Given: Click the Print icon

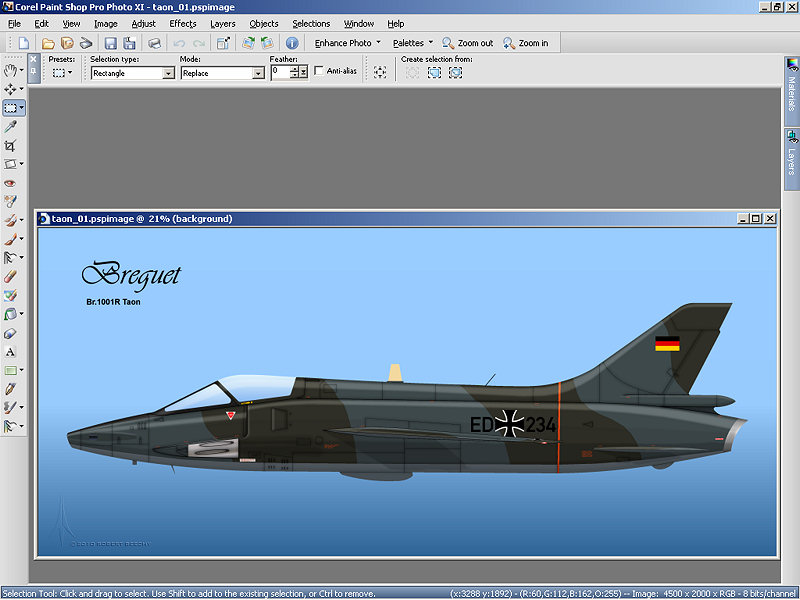Looking at the screenshot, I should pos(154,43).
